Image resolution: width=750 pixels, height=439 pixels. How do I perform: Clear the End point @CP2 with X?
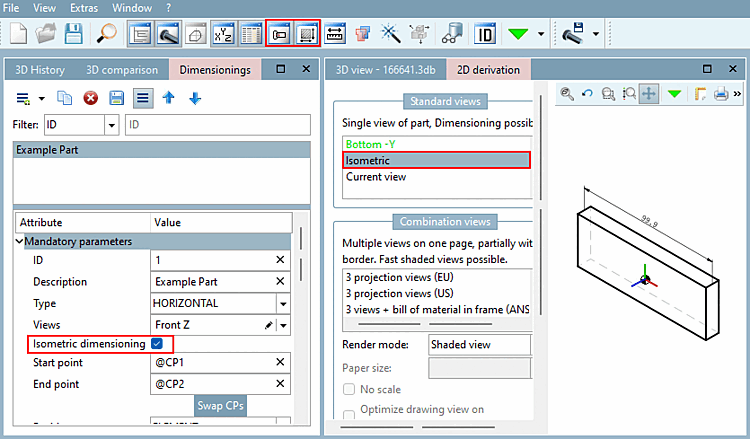(x=280, y=384)
